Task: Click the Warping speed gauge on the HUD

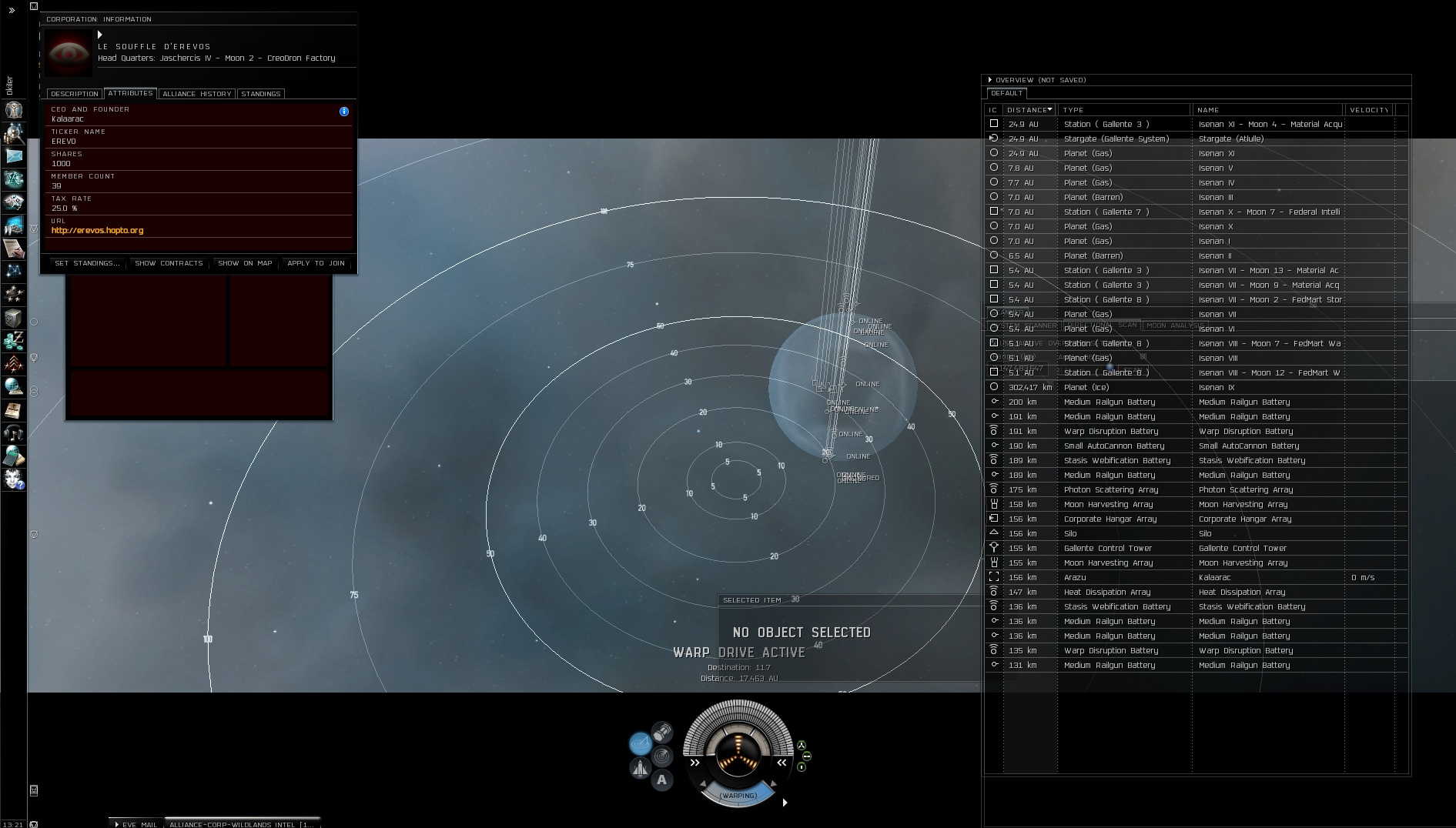Action: click(738, 796)
